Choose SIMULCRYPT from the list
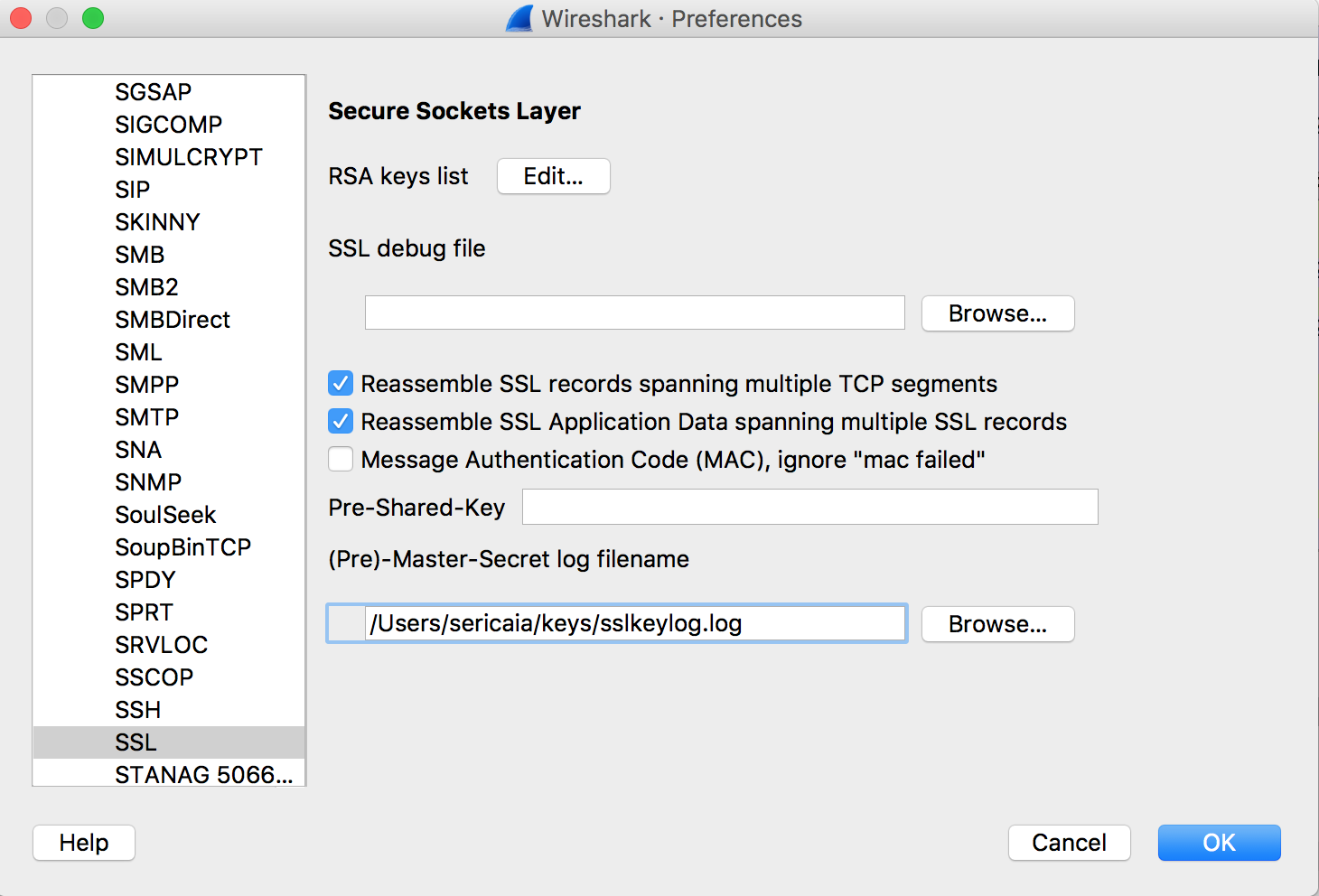Image resolution: width=1319 pixels, height=896 pixels. 169,157
